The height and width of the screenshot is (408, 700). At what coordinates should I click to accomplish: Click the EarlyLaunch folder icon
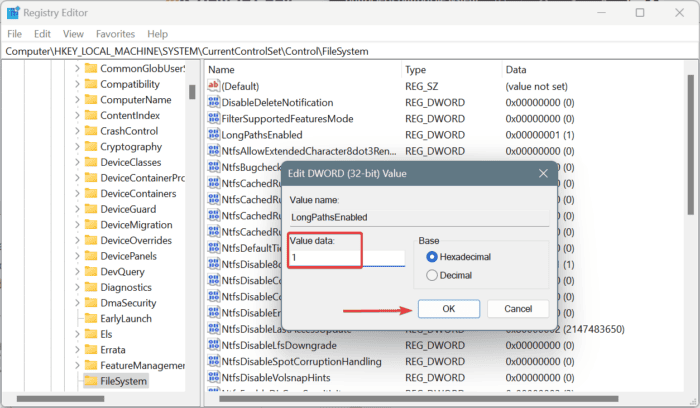(91, 318)
